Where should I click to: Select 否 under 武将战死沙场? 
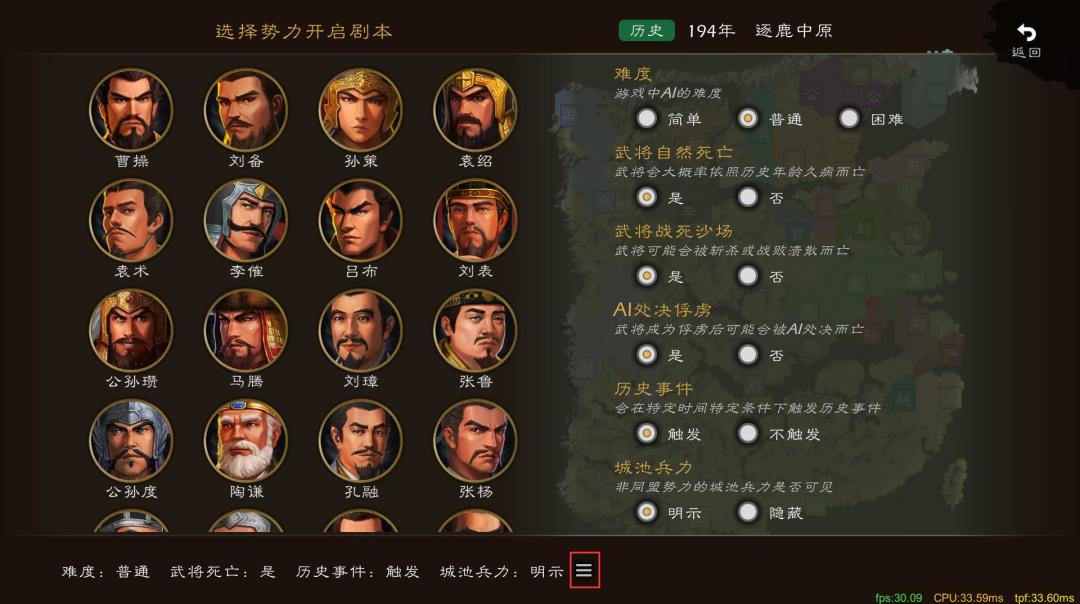pos(748,276)
